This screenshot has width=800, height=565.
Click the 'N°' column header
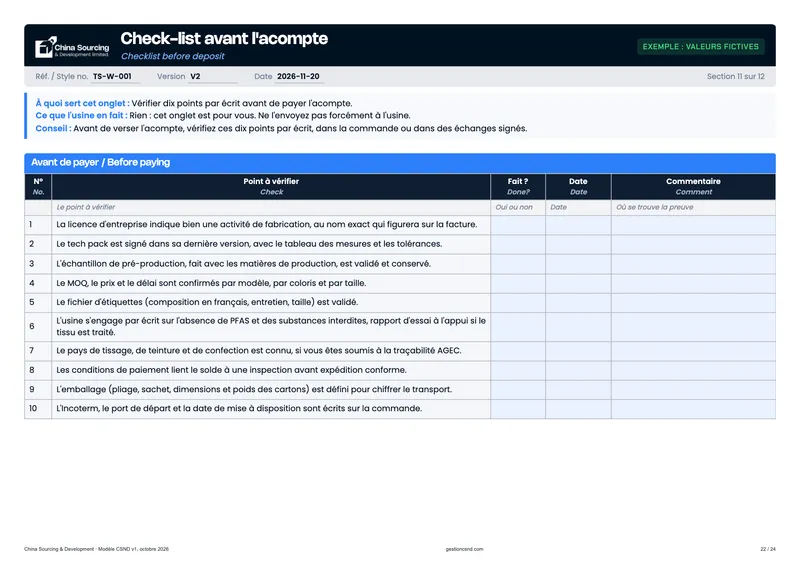(x=38, y=186)
